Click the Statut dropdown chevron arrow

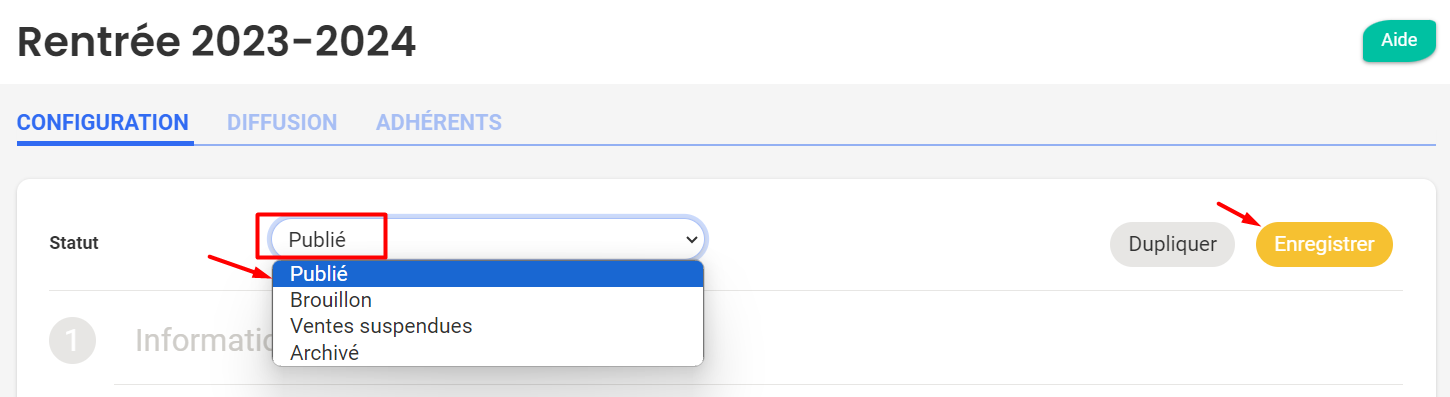pyautogui.click(x=690, y=240)
